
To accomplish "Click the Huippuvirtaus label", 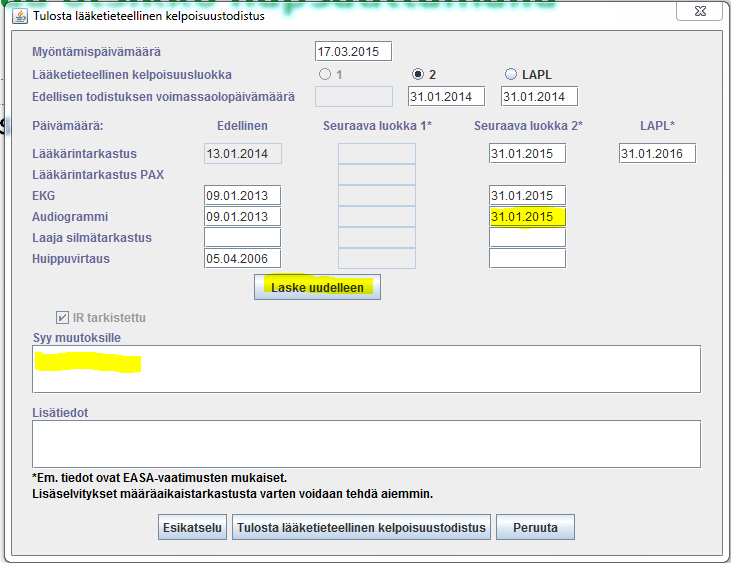I will tap(71, 259).
